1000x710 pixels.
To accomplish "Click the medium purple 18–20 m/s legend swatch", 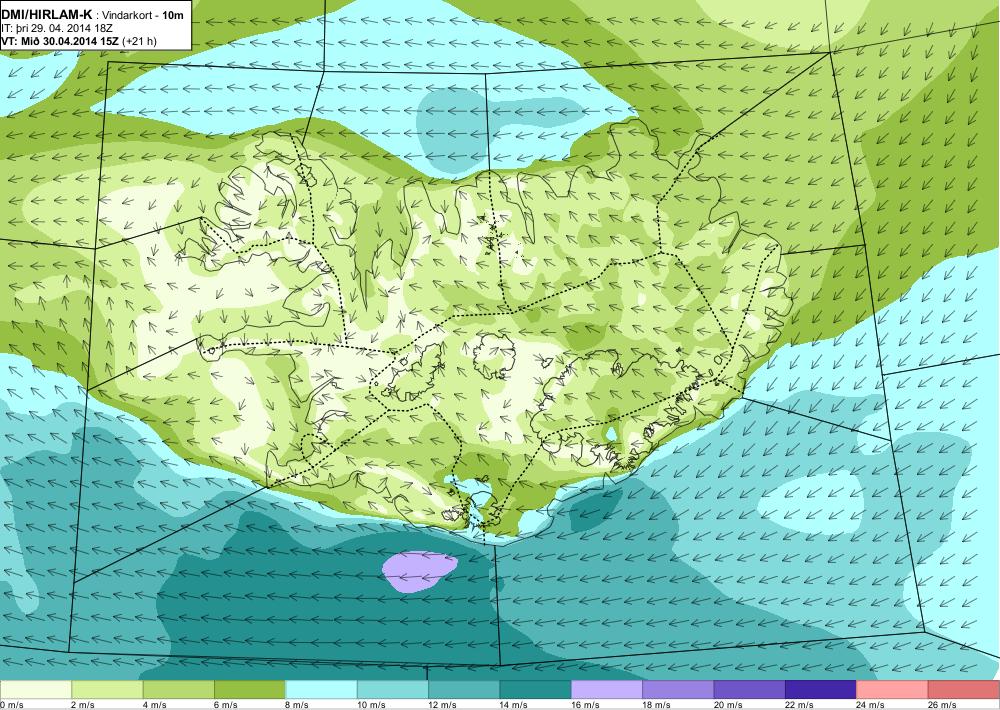I will point(679,690).
